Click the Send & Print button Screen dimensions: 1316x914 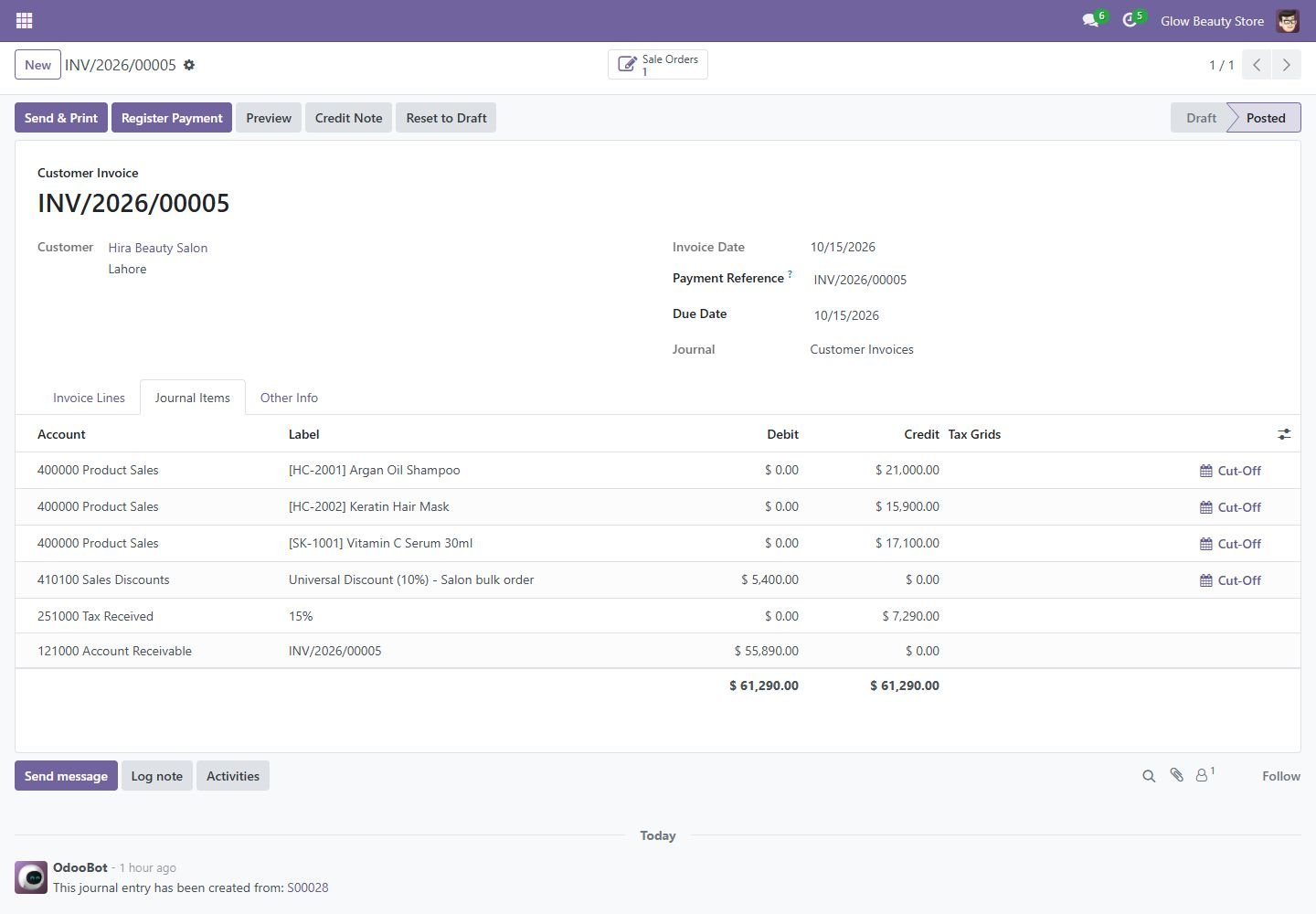(61, 118)
